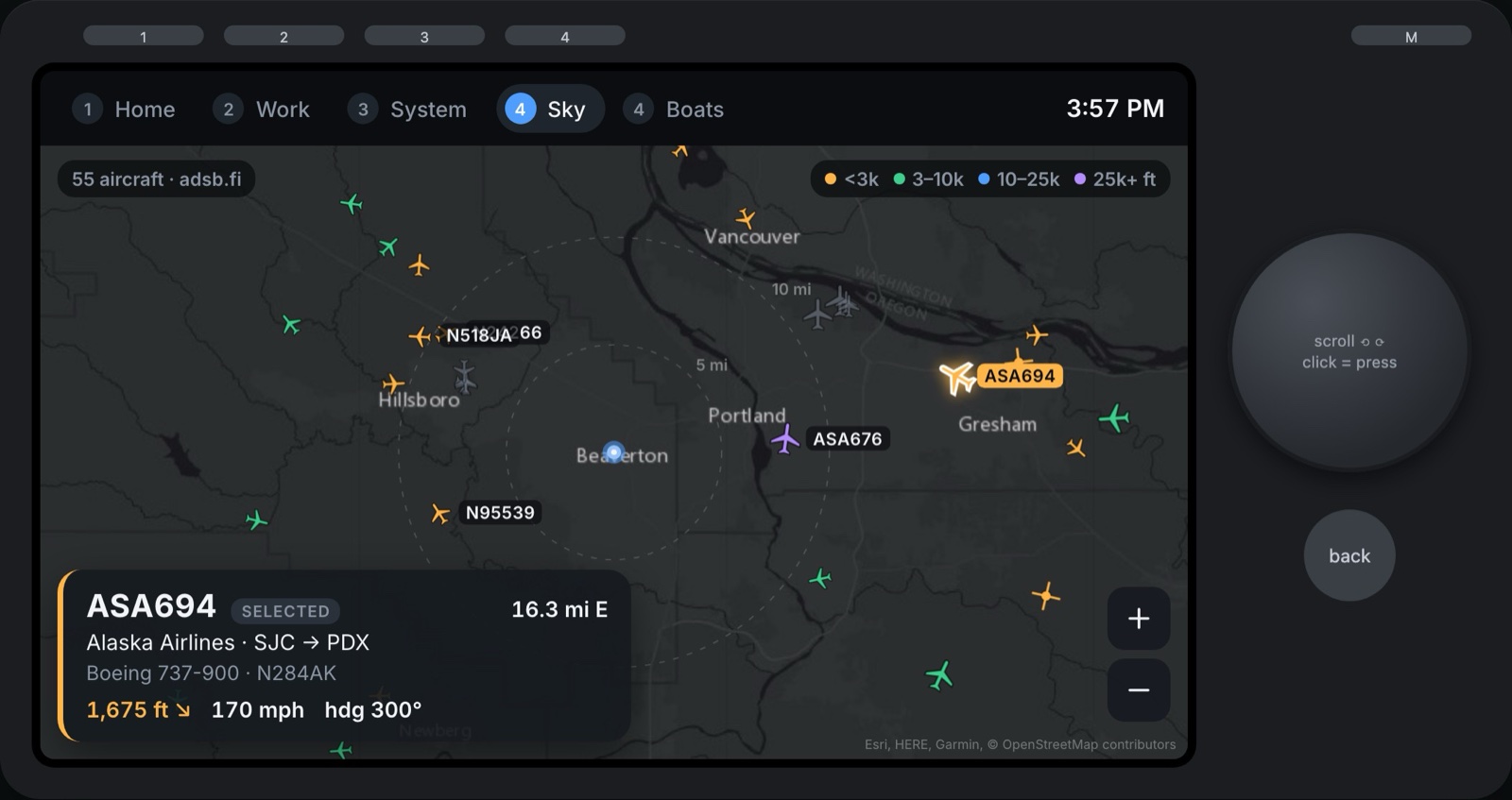Screen dimensions: 1512x800
Task: Click hardware button 1 on top edge
Action: click(x=144, y=36)
